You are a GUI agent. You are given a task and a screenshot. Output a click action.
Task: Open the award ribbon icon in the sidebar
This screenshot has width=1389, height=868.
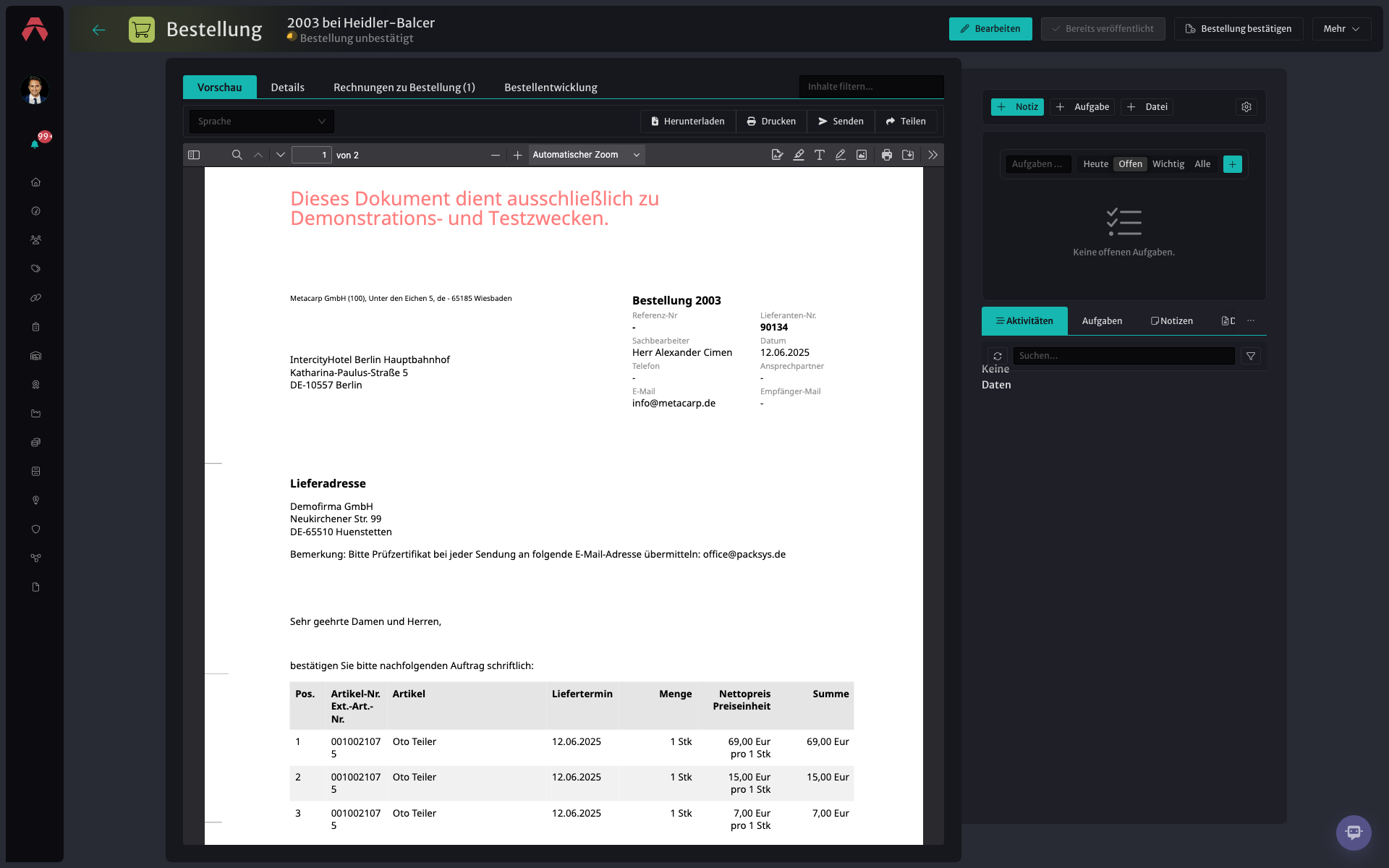(35, 385)
